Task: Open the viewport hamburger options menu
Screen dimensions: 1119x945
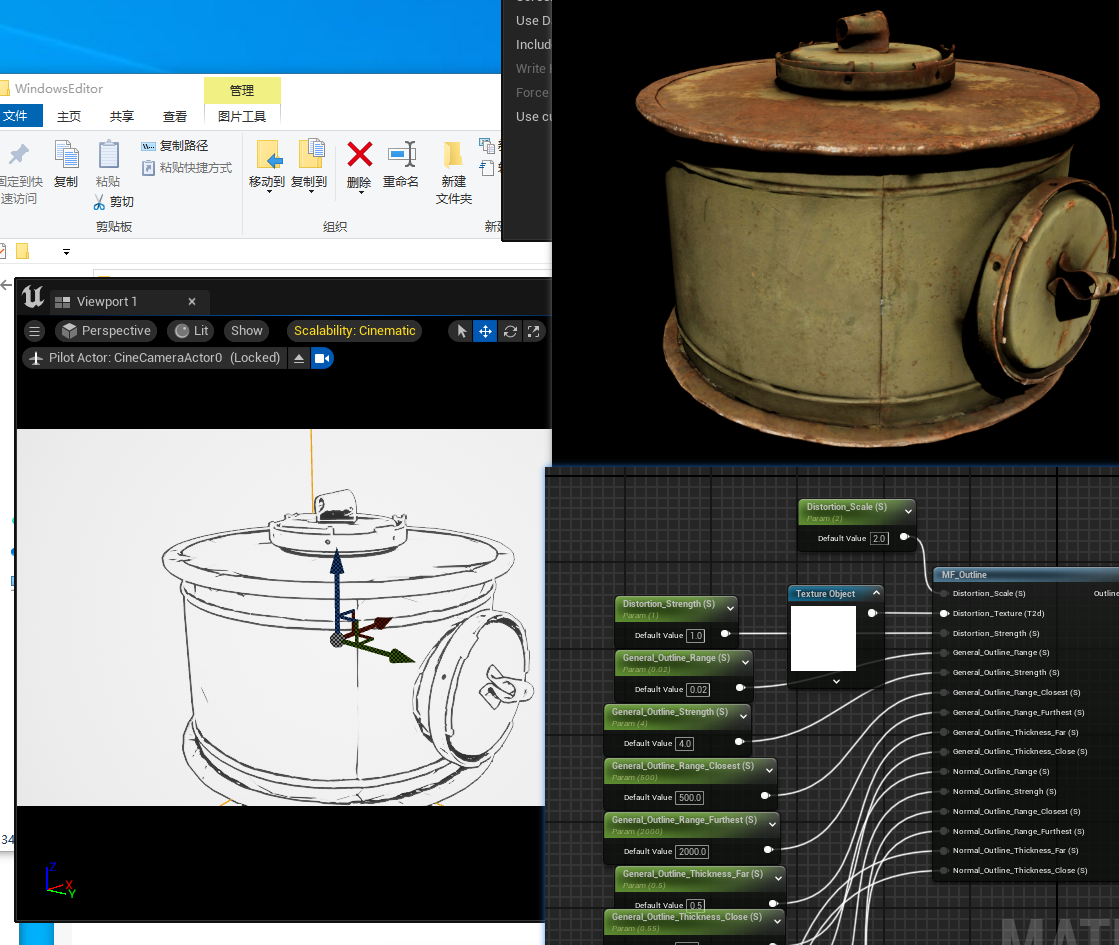Action: (35, 331)
